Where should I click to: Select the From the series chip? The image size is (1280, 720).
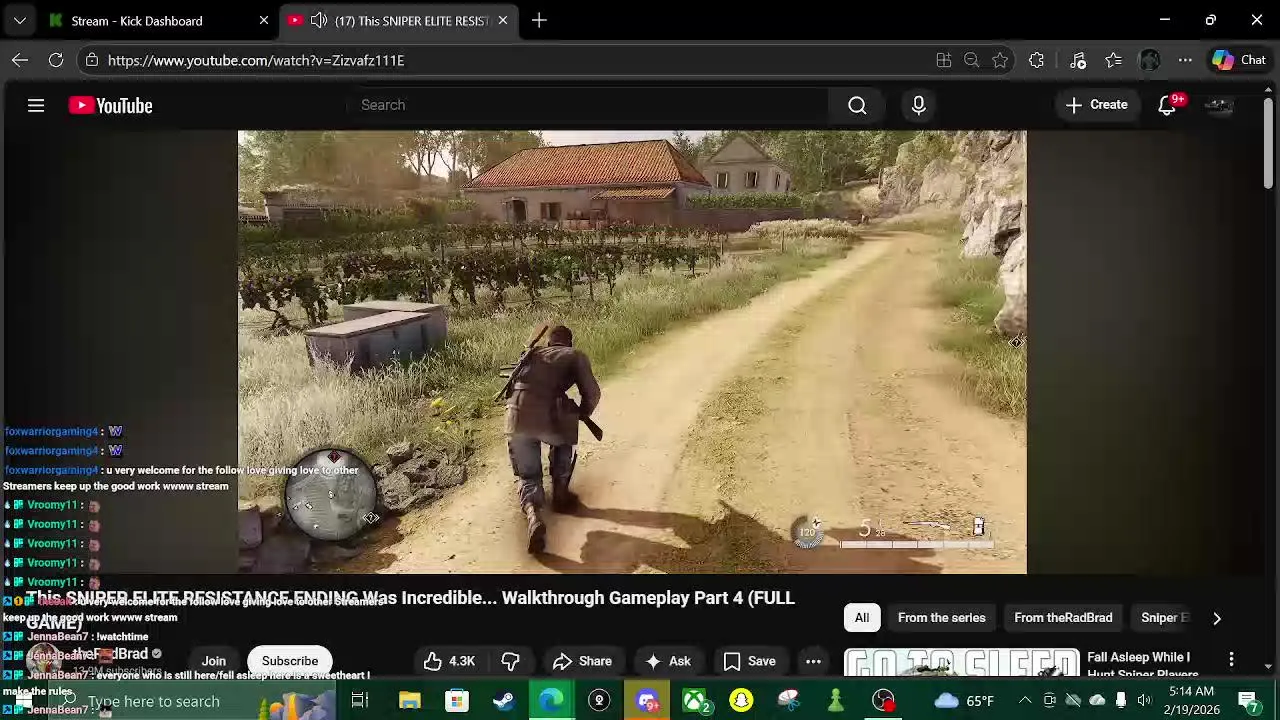pos(941,618)
